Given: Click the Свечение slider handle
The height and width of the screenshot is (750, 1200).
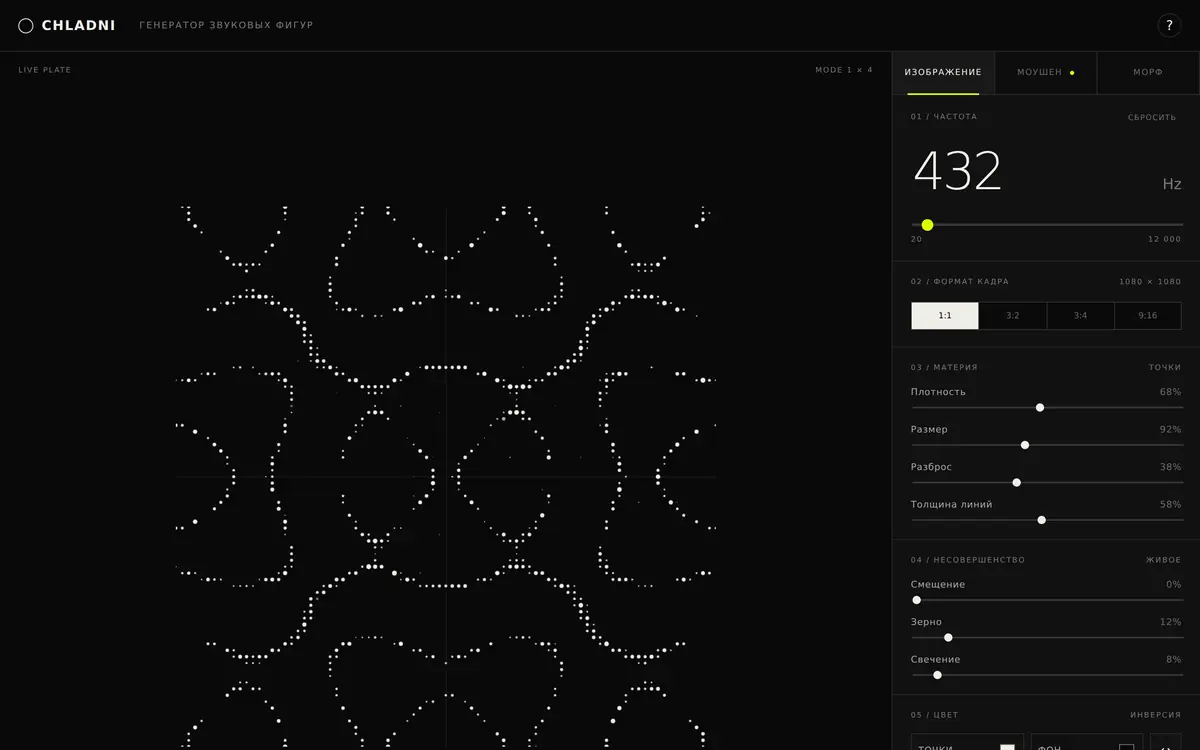Looking at the screenshot, I should [937, 675].
